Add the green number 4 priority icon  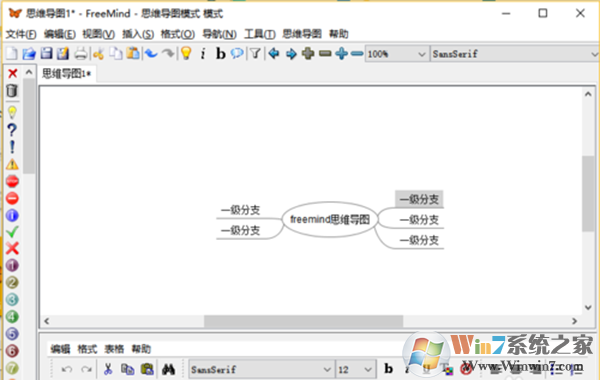pos(12,317)
